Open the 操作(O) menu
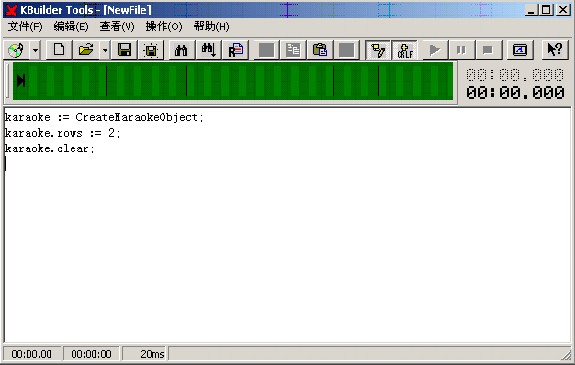Image resolution: width=575 pixels, height=365 pixels. tap(164, 26)
